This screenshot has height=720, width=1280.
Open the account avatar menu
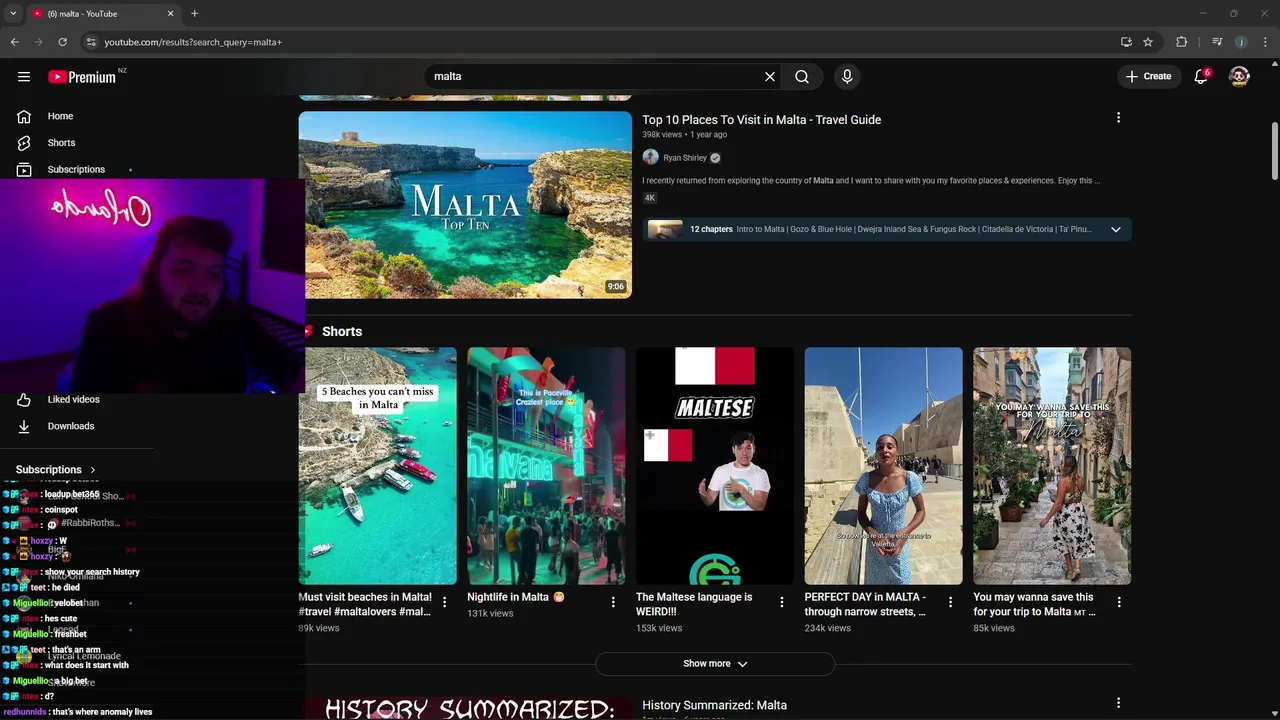point(1239,76)
